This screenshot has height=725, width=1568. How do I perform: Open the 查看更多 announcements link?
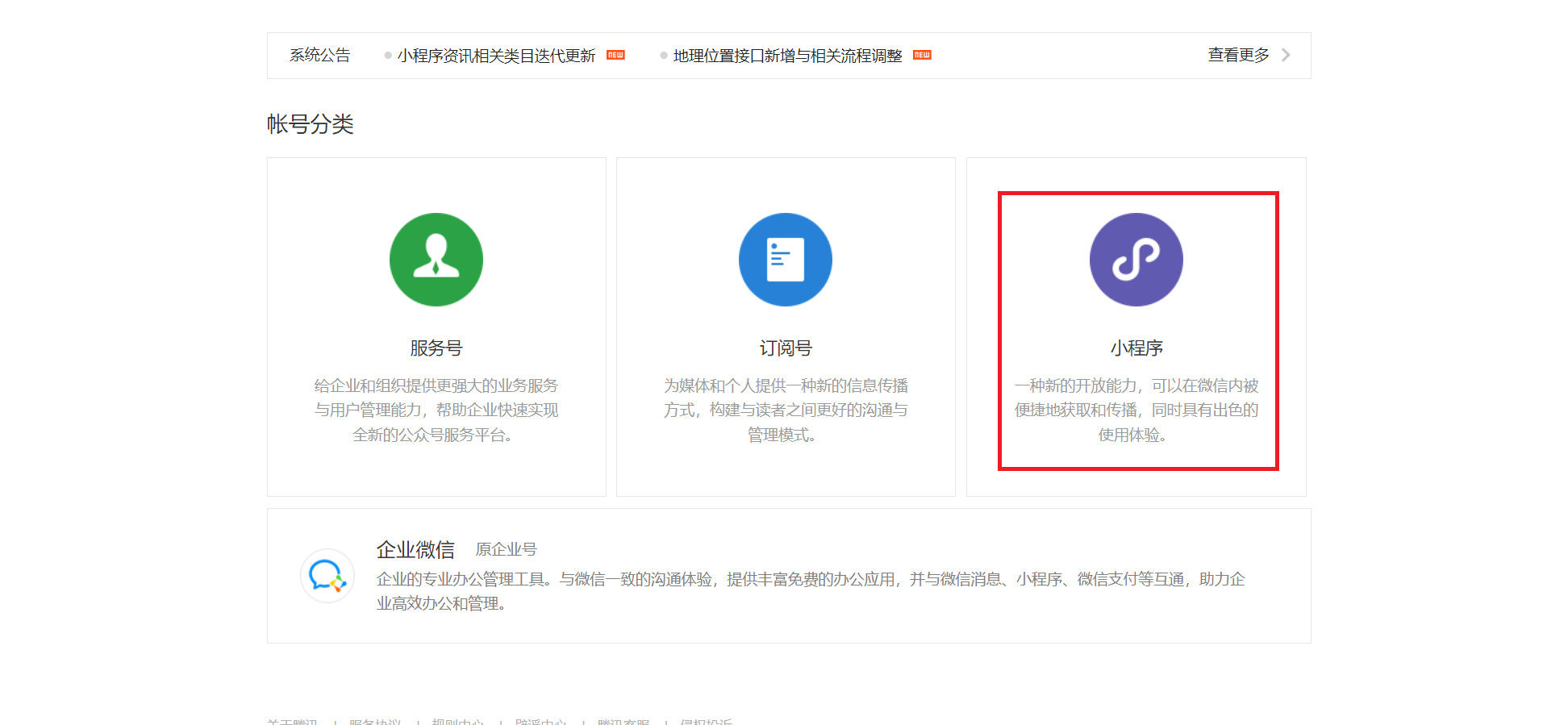coord(1238,55)
